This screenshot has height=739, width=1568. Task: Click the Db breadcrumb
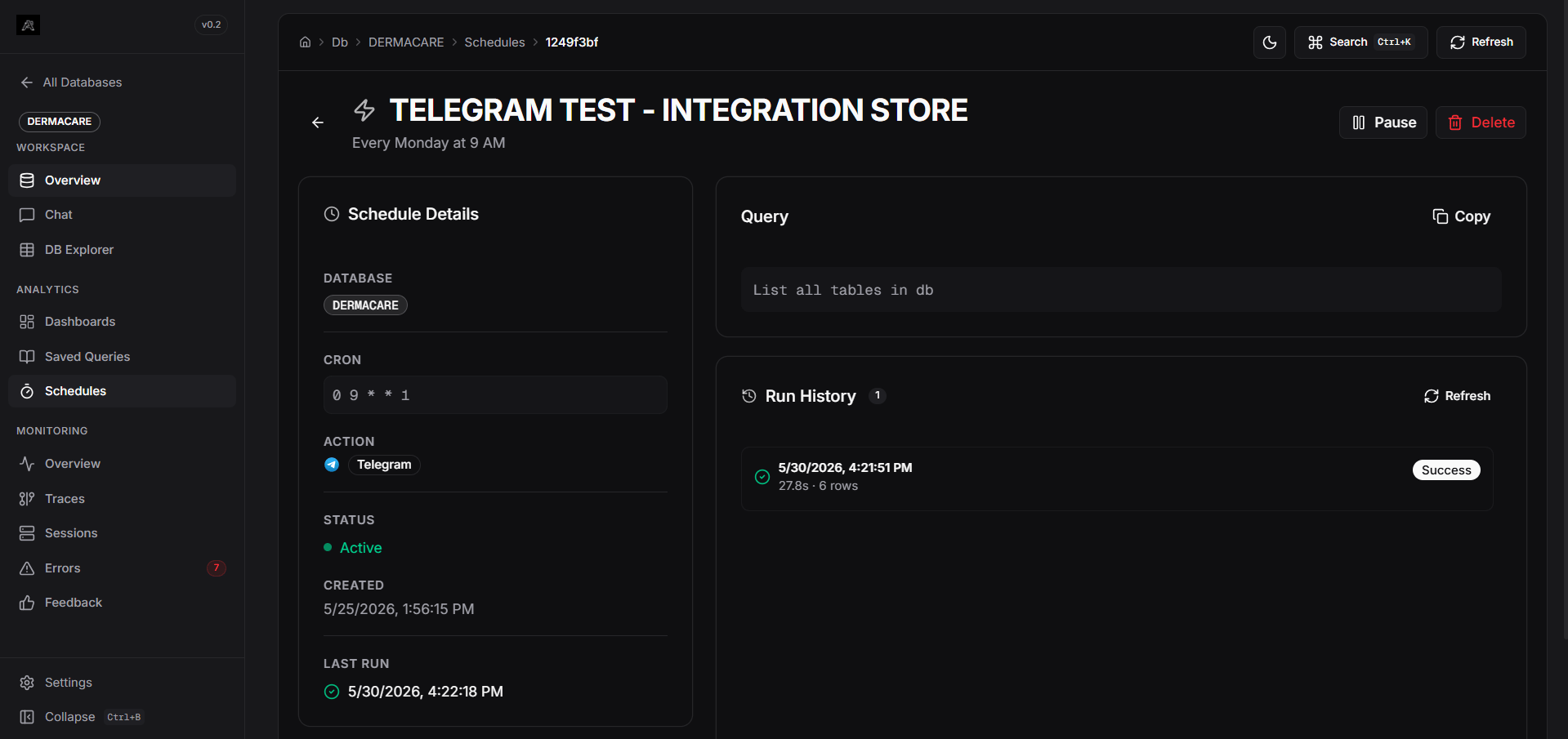[x=340, y=42]
